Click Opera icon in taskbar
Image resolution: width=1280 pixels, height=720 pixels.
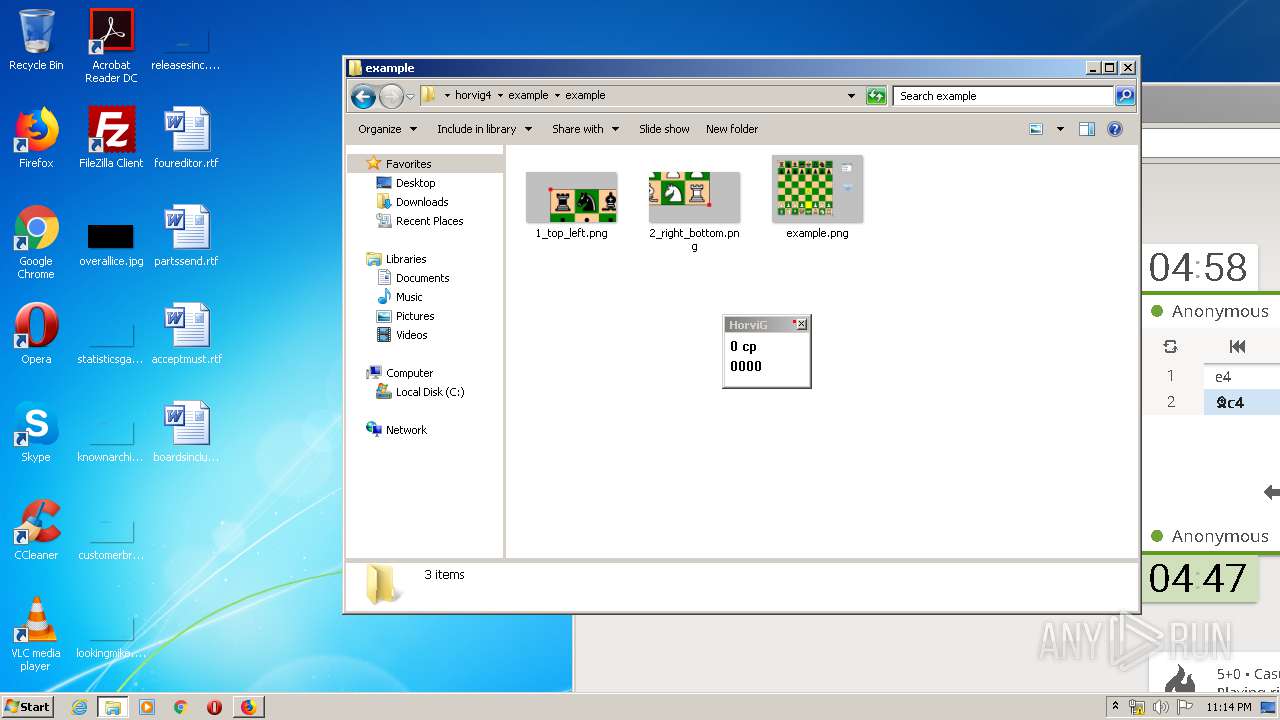point(214,707)
